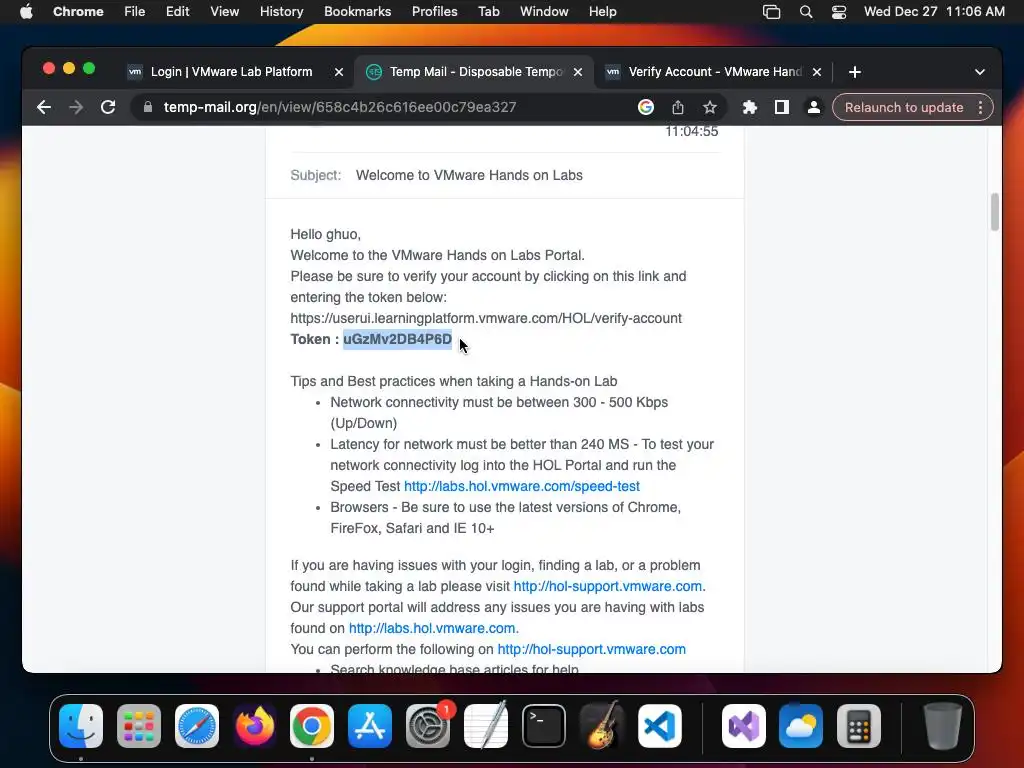Screen dimensions: 1024x768
Task: Open the Apple menu
Action: tap(26, 12)
